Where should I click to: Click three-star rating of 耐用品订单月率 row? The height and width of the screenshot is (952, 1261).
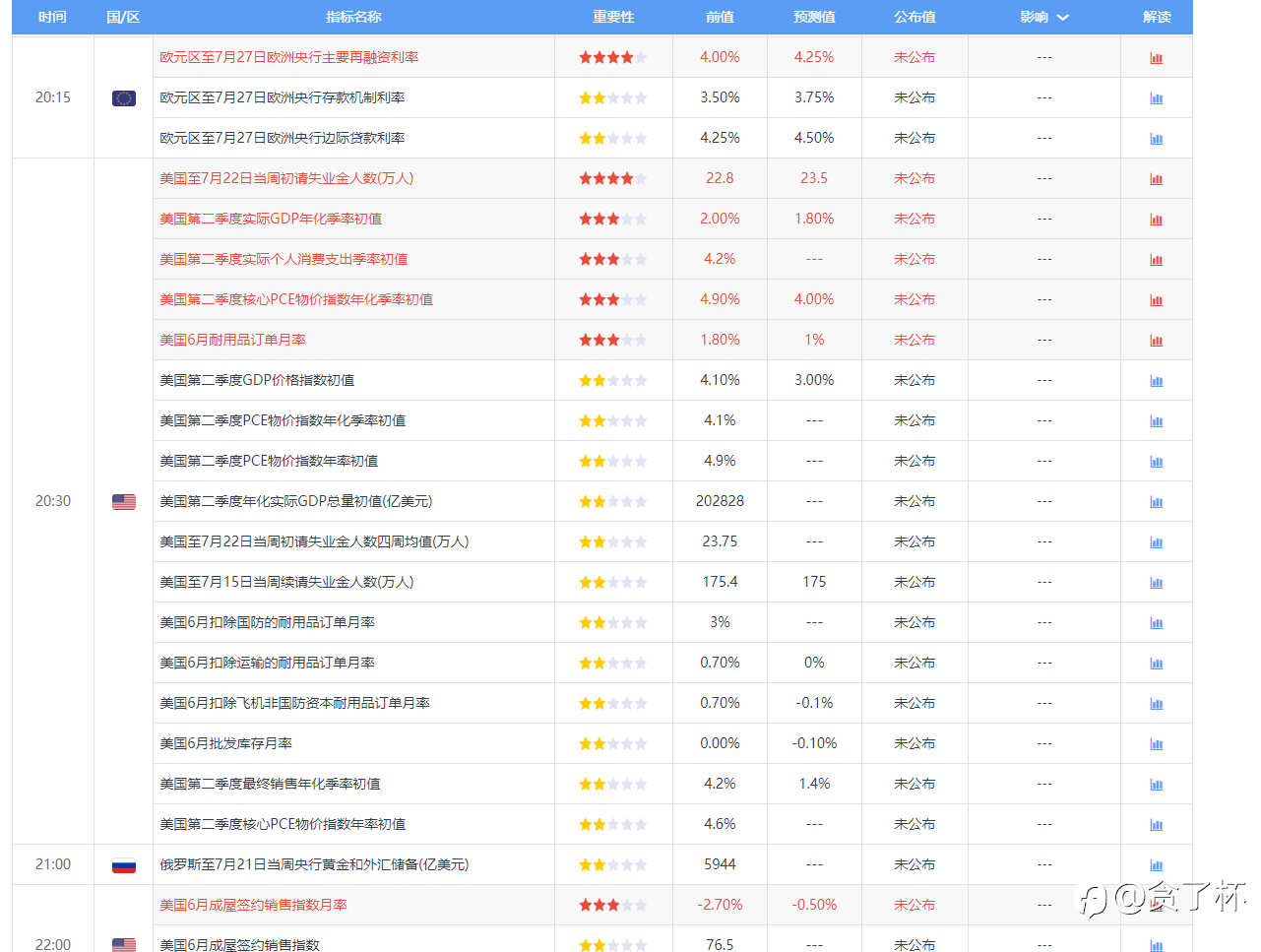pyautogui.click(x=613, y=341)
